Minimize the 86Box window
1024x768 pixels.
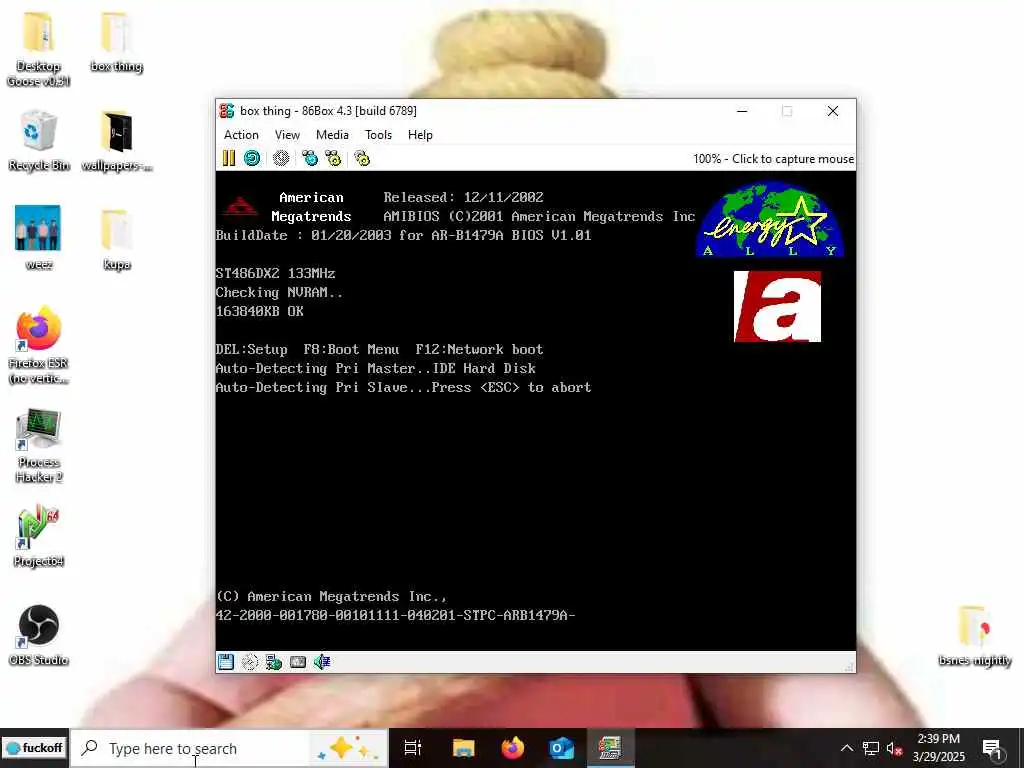pos(742,111)
